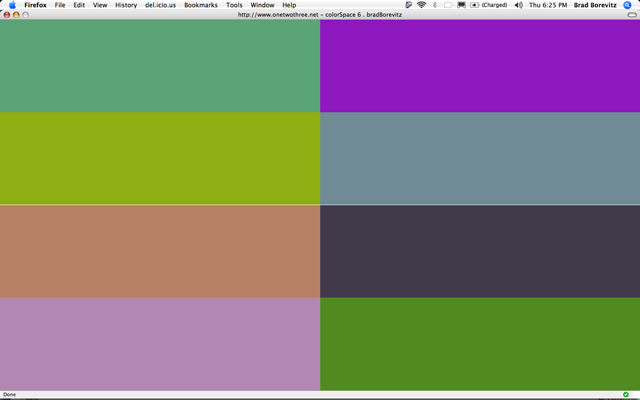Click the battery Charged indicator
The width and height of the screenshot is (640, 400).
pos(489,5)
